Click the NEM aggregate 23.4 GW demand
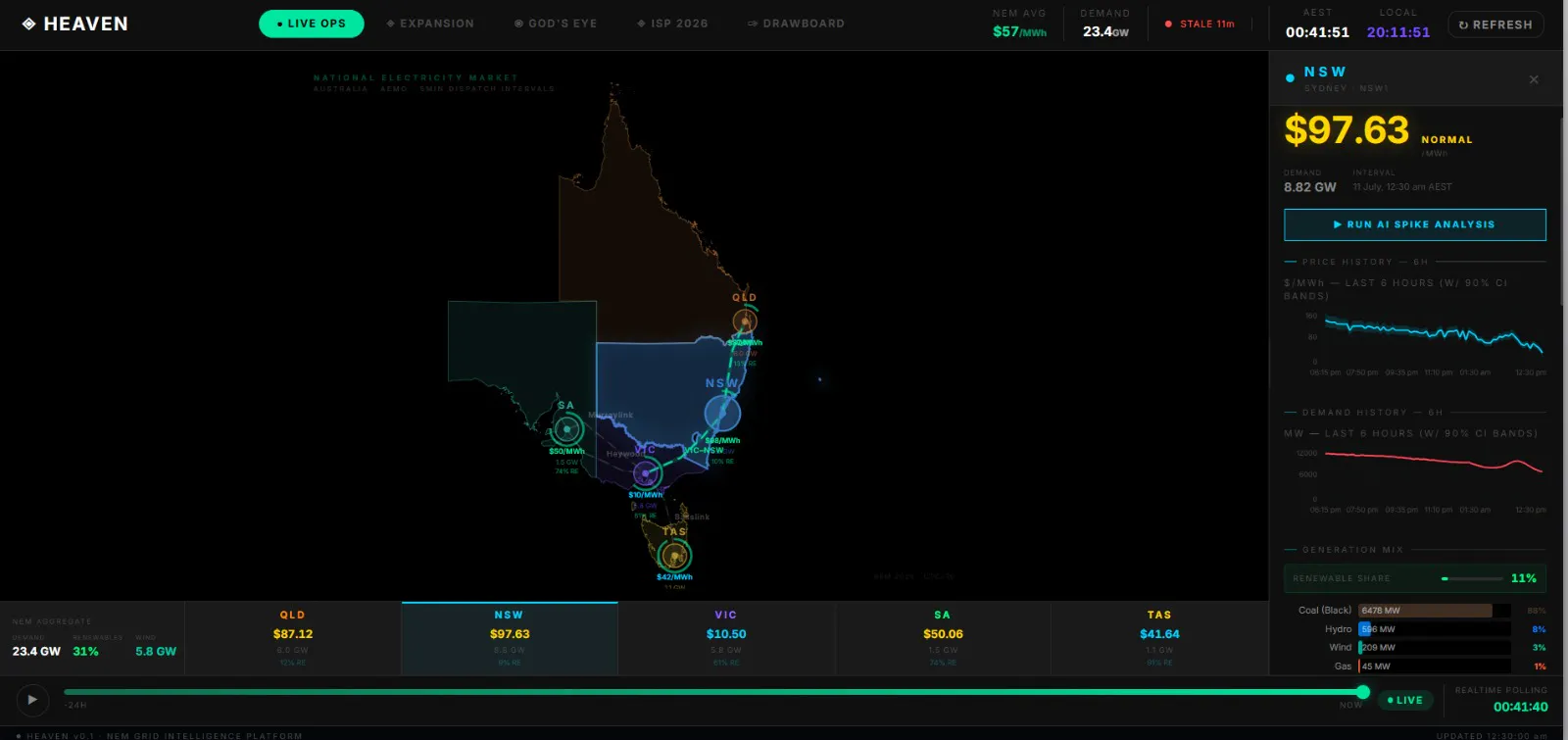The height and width of the screenshot is (740, 1568). (x=36, y=652)
